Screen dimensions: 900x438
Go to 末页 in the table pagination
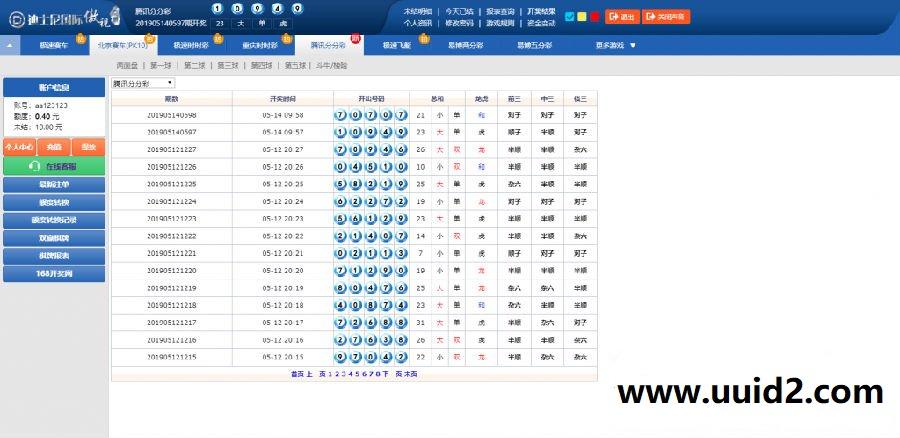click(410, 374)
